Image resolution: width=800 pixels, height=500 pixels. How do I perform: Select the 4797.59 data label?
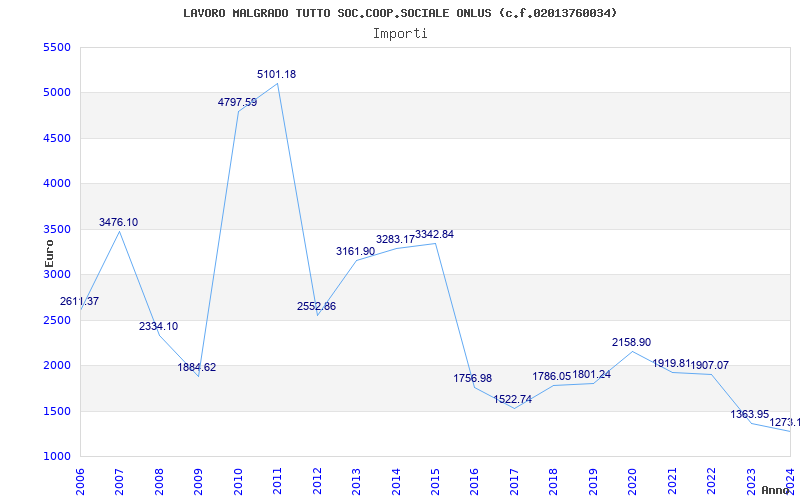coord(237,102)
